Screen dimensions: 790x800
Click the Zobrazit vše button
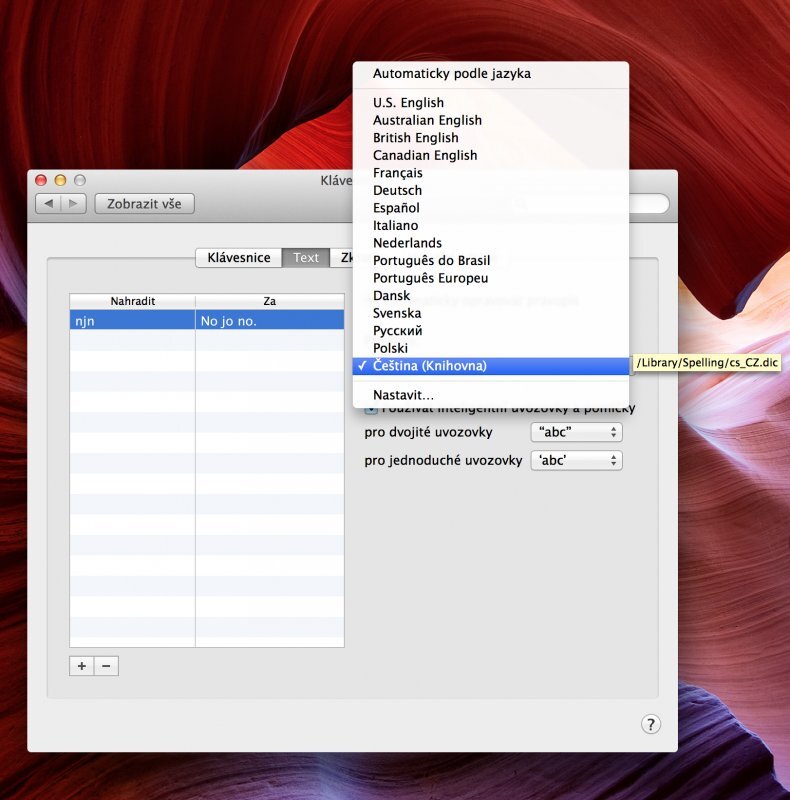point(144,204)
